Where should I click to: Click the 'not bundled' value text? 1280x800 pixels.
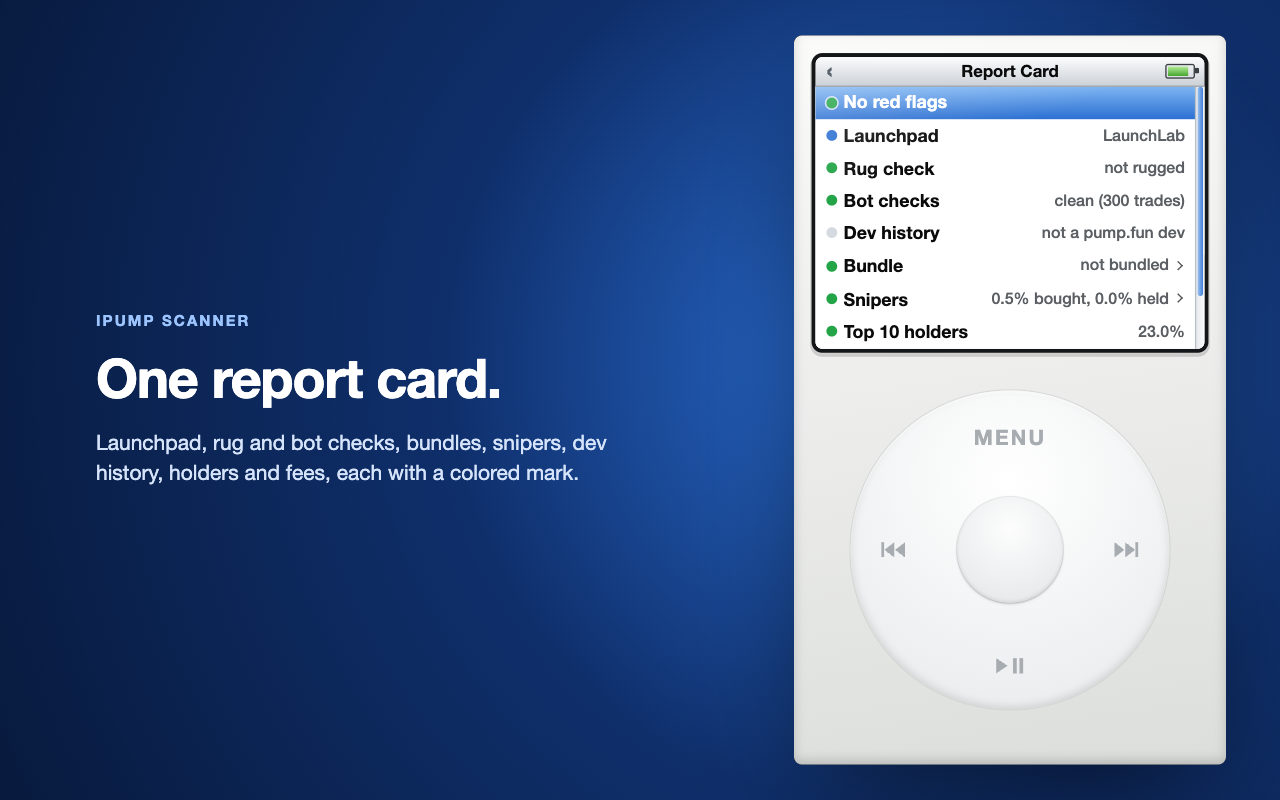point(1125,265)
